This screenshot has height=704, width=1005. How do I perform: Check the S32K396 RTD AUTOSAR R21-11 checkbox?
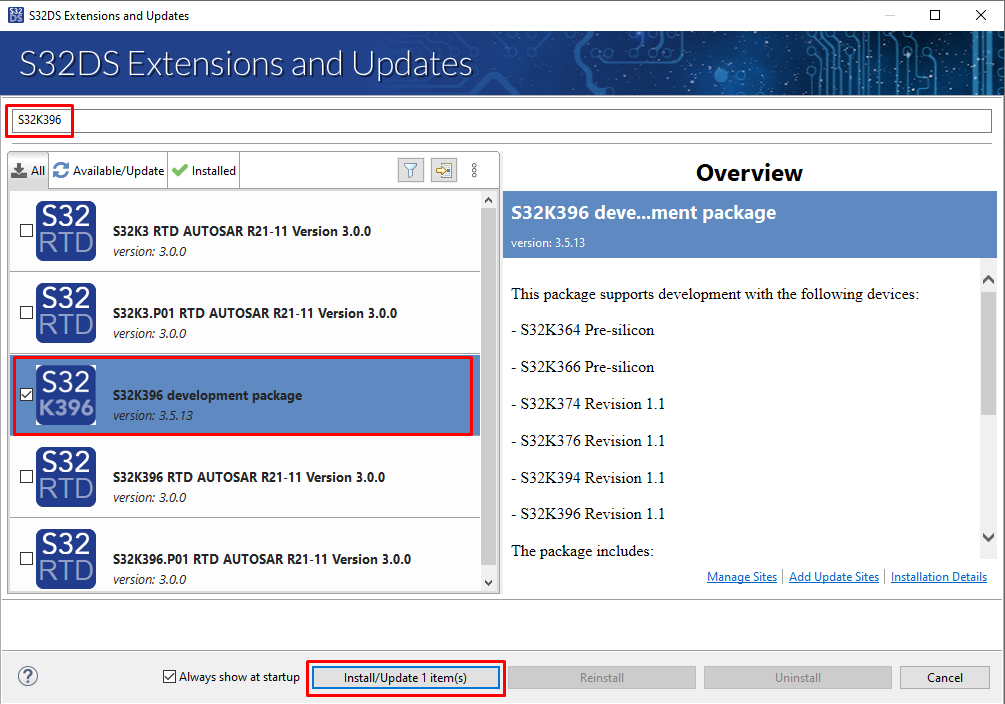click(x=26, y=476)
